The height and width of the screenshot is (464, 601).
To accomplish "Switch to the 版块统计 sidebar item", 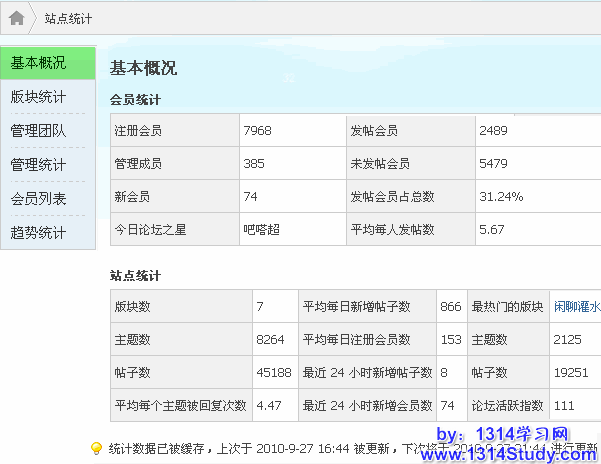I will coord(39,97).
